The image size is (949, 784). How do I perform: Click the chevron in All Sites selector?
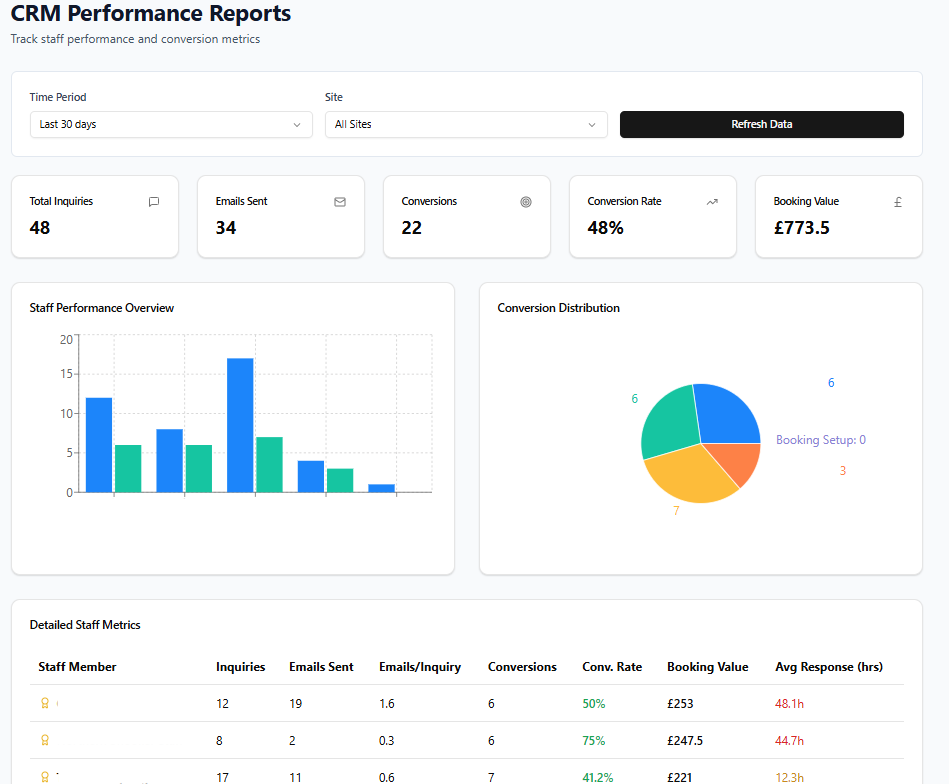[592, 125]
